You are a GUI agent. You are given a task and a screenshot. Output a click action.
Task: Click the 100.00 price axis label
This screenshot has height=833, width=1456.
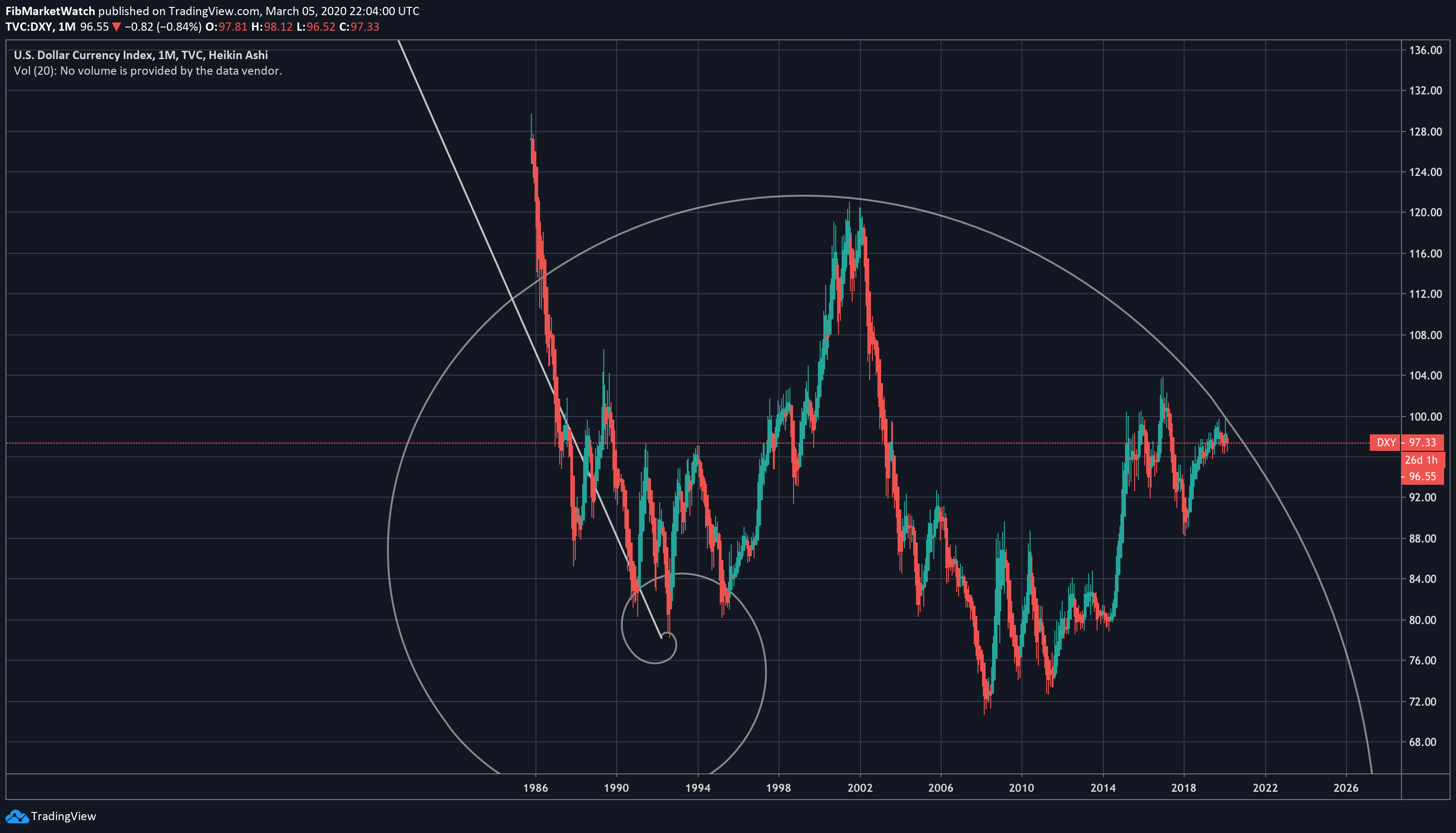(1425, 416)
